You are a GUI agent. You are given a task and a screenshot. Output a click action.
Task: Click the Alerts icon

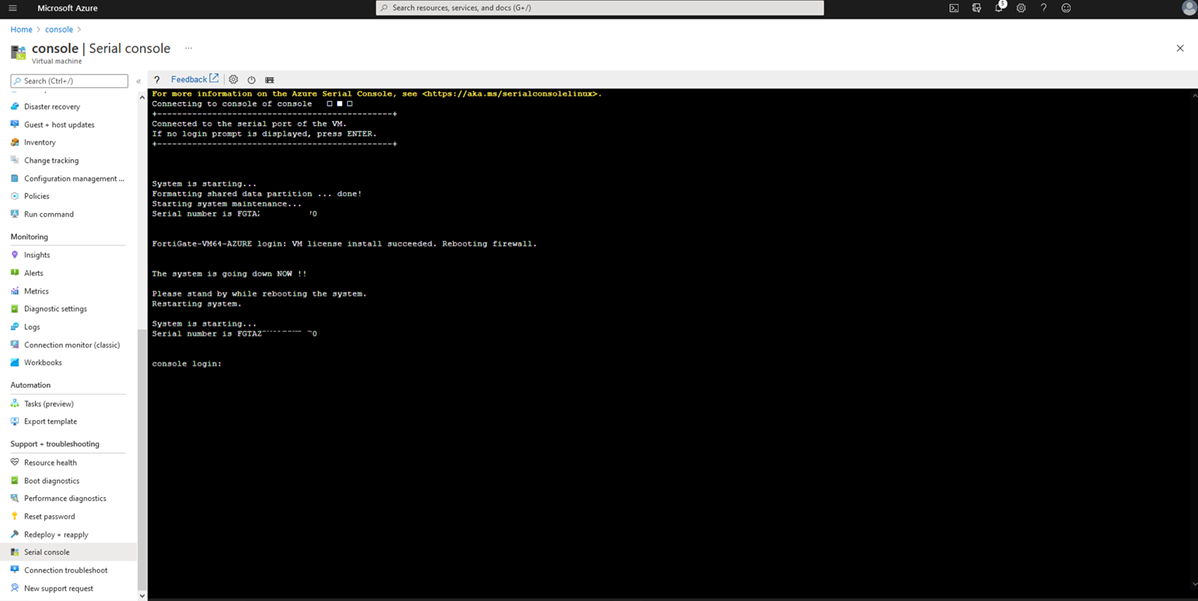[x=15, y=273]
